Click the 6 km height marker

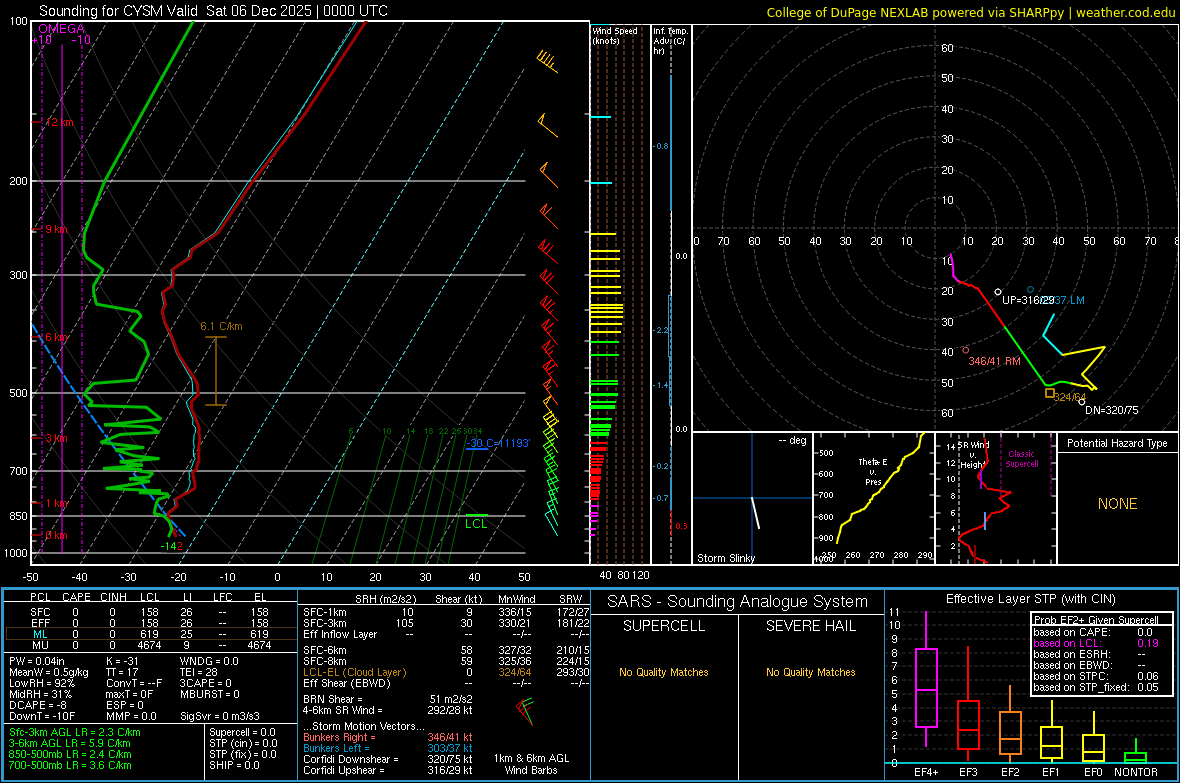pos(56,337)
